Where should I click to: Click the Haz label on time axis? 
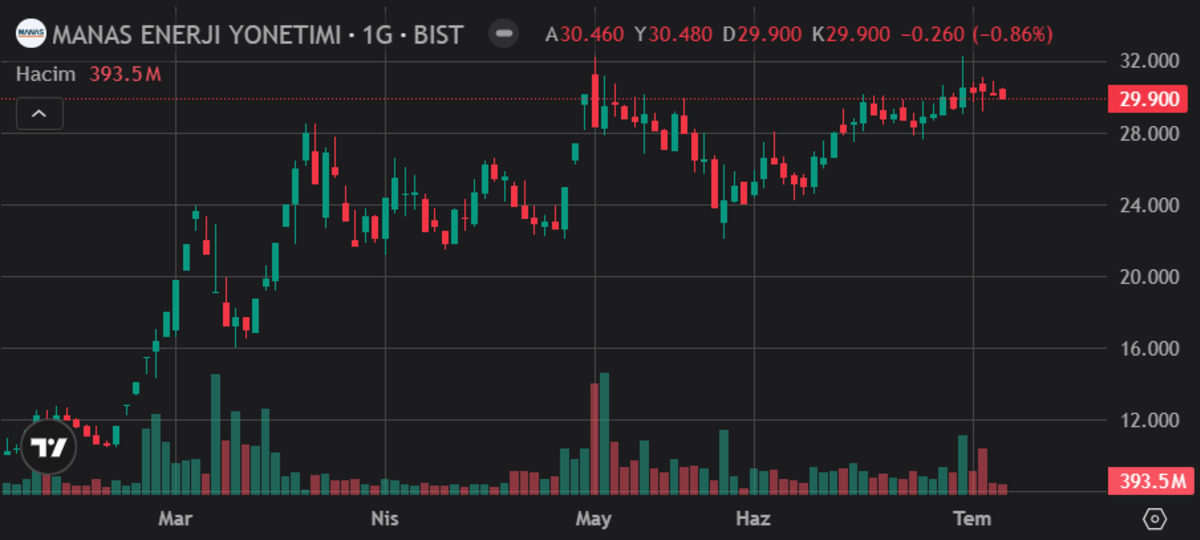pos(753,519)
